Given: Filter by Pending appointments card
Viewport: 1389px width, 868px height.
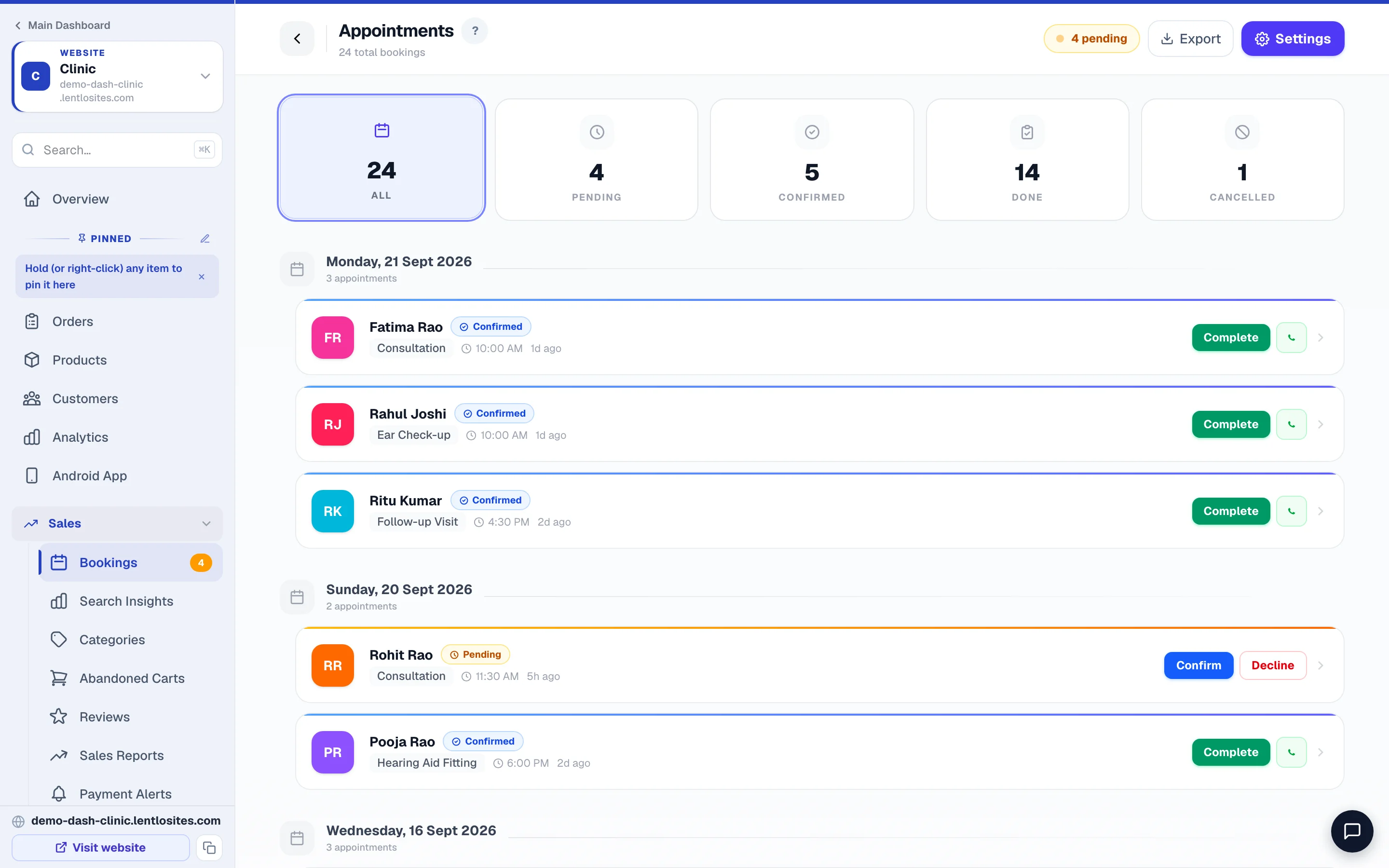Looking at the screenshot, I should tap(596, 160).
